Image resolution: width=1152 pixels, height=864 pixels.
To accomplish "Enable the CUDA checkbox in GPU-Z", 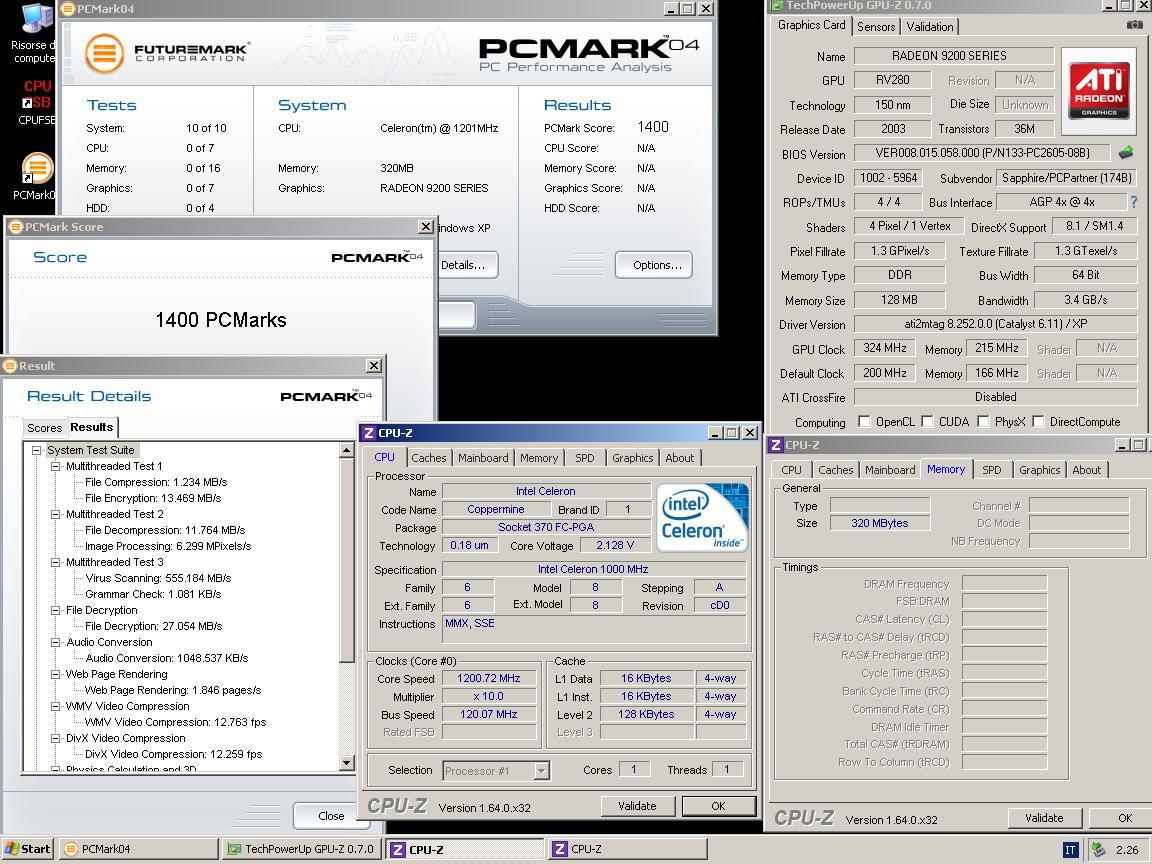I will (928, 422).
